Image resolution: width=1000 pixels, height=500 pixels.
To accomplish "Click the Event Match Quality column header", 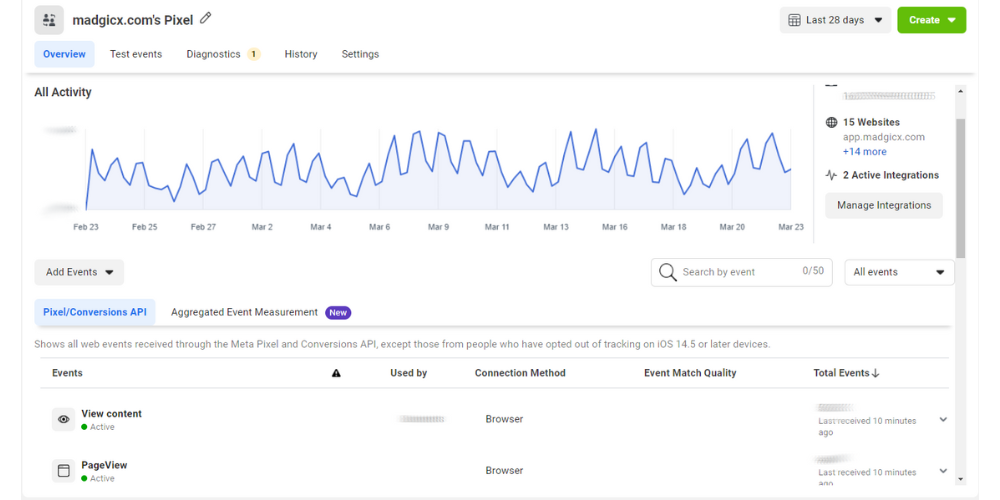I will tap(690, 373).
